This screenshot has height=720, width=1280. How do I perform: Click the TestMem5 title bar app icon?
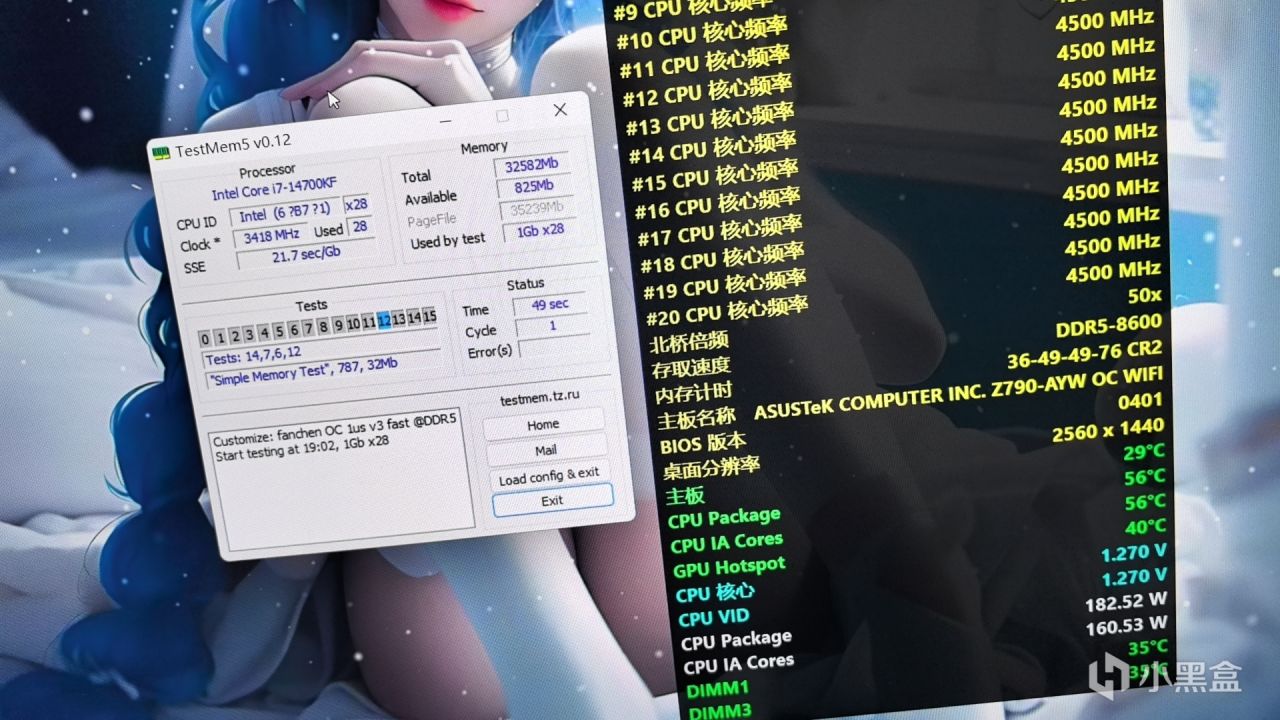coord(160,153)
